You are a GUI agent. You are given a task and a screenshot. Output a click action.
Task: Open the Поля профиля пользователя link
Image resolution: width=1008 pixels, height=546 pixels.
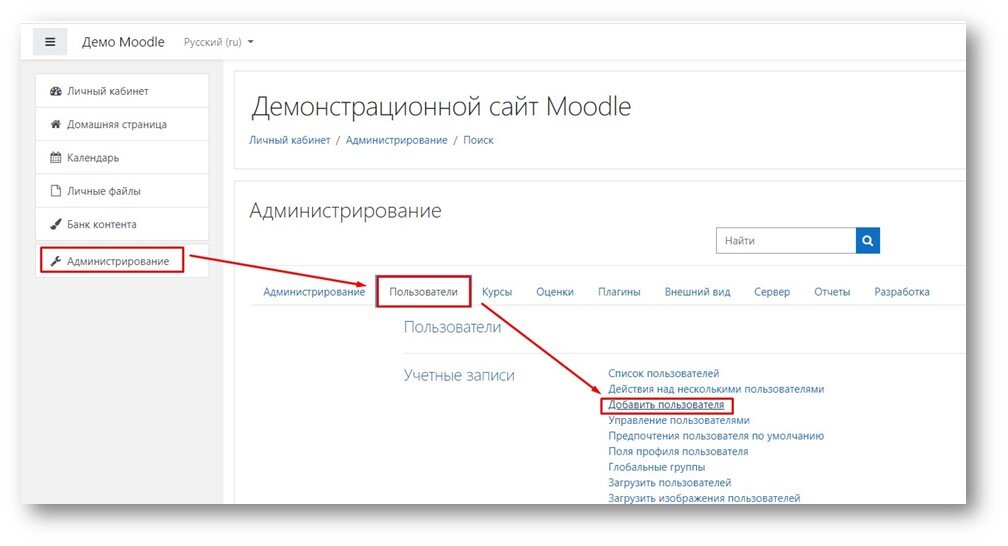click(678, 451)
